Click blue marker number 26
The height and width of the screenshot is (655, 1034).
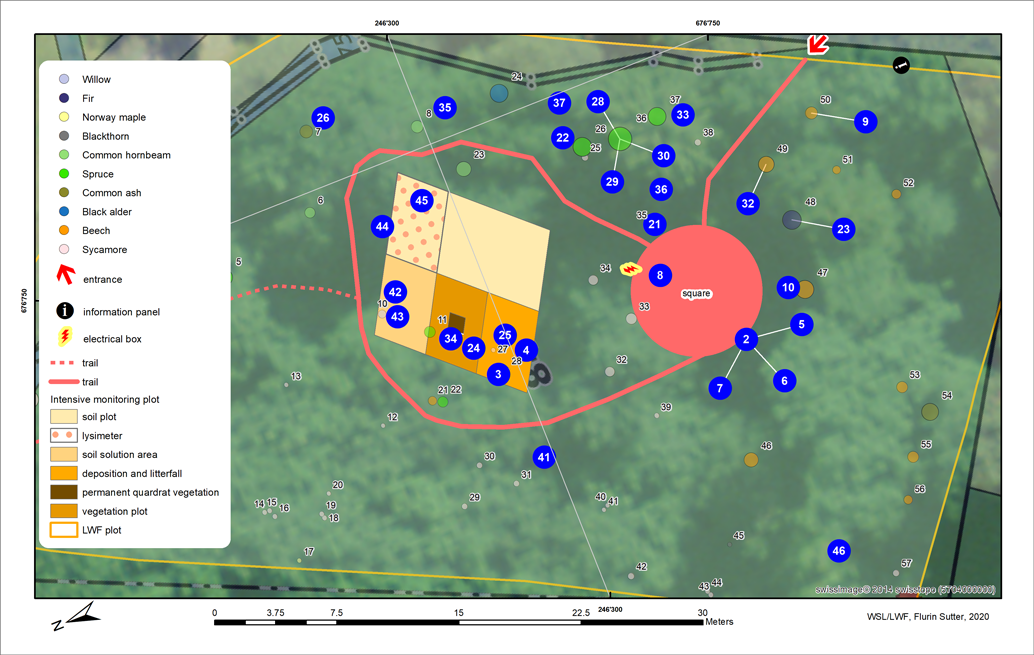click(x=322, y=118)
